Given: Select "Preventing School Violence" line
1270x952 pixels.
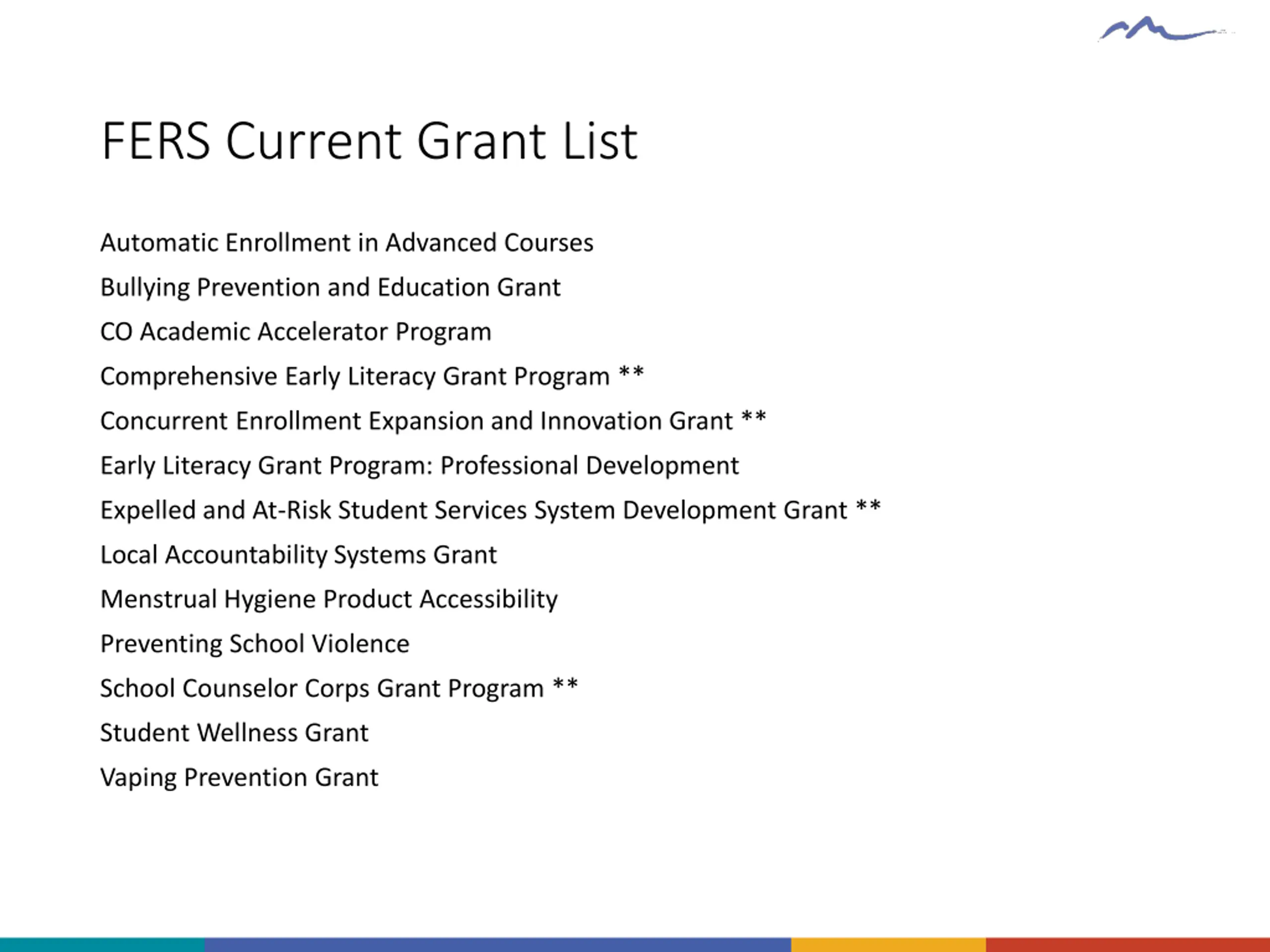Looking at the screenshot, I should tap(255, 644).
